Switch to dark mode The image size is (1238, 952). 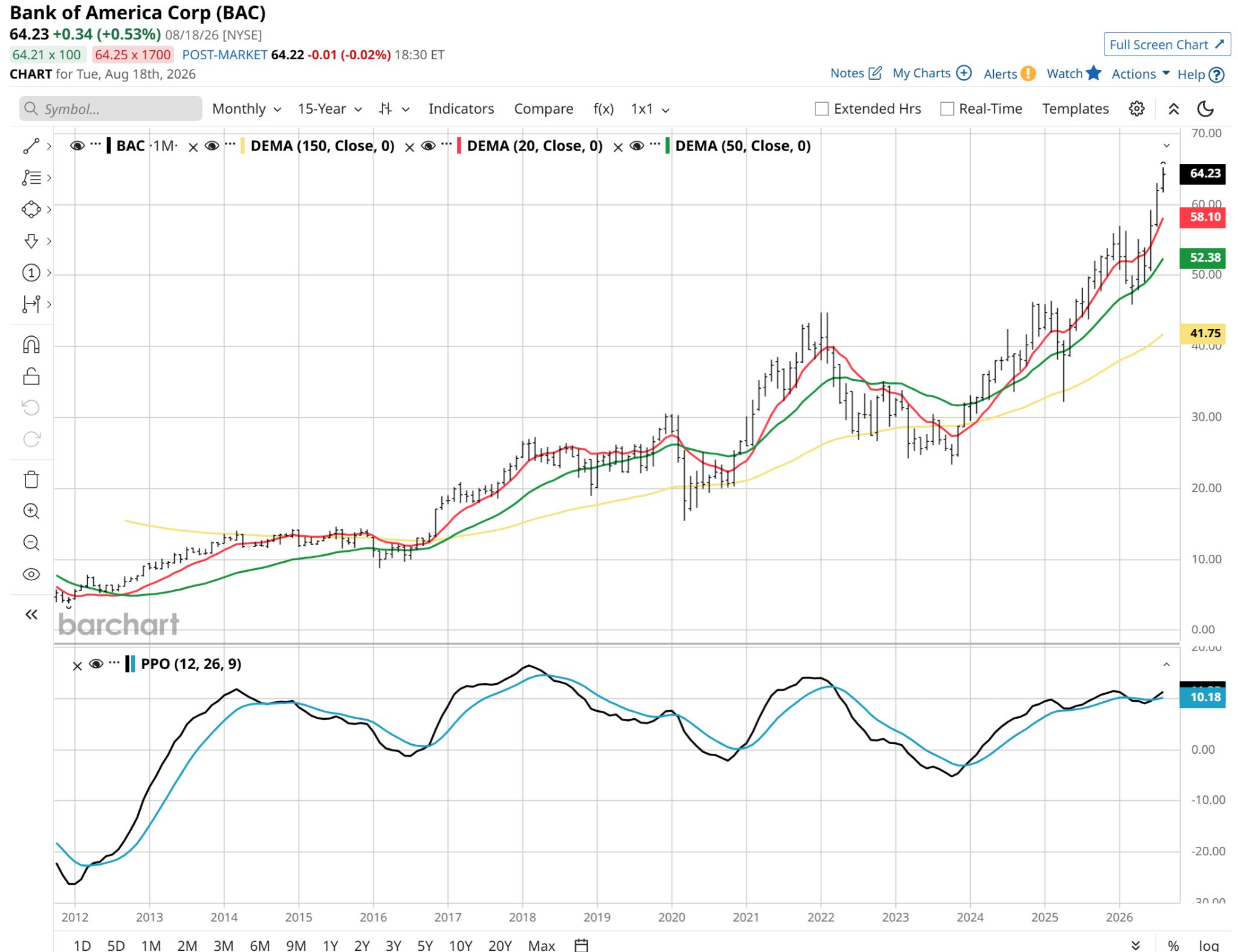tap(1205, 109)
